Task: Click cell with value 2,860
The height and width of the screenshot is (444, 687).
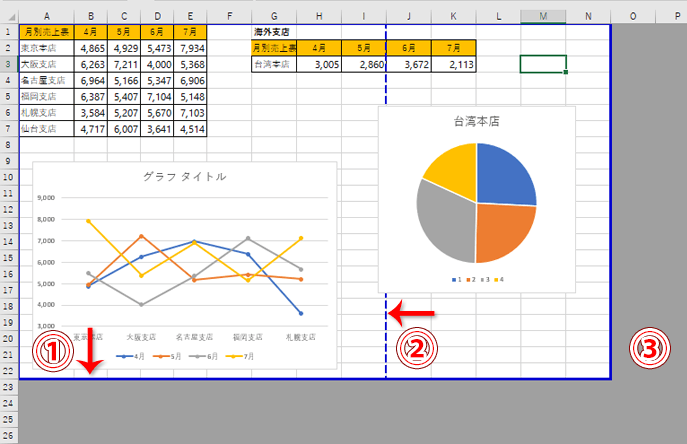Action: [364, 64]
